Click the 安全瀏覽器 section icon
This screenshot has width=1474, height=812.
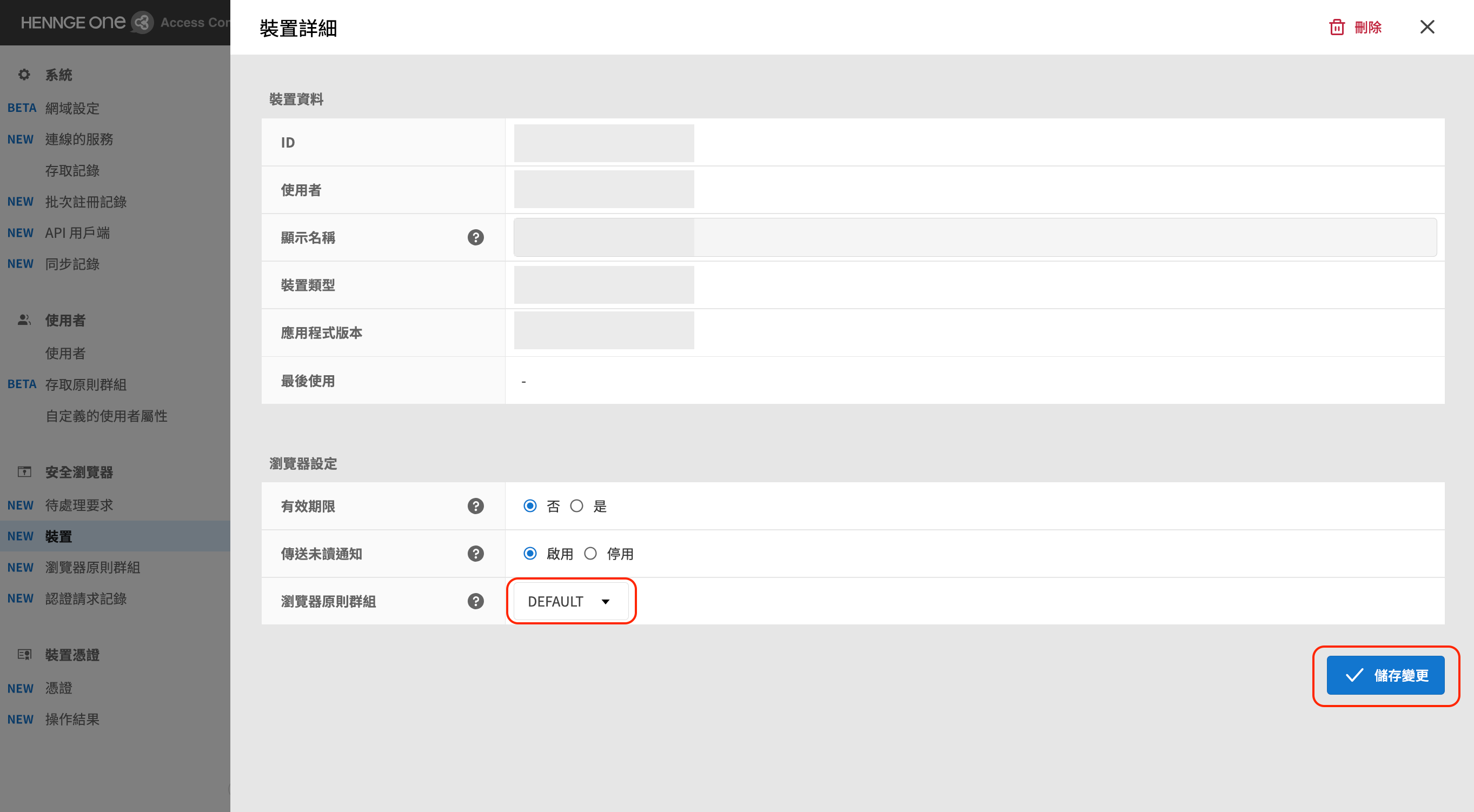click(24, 471)
